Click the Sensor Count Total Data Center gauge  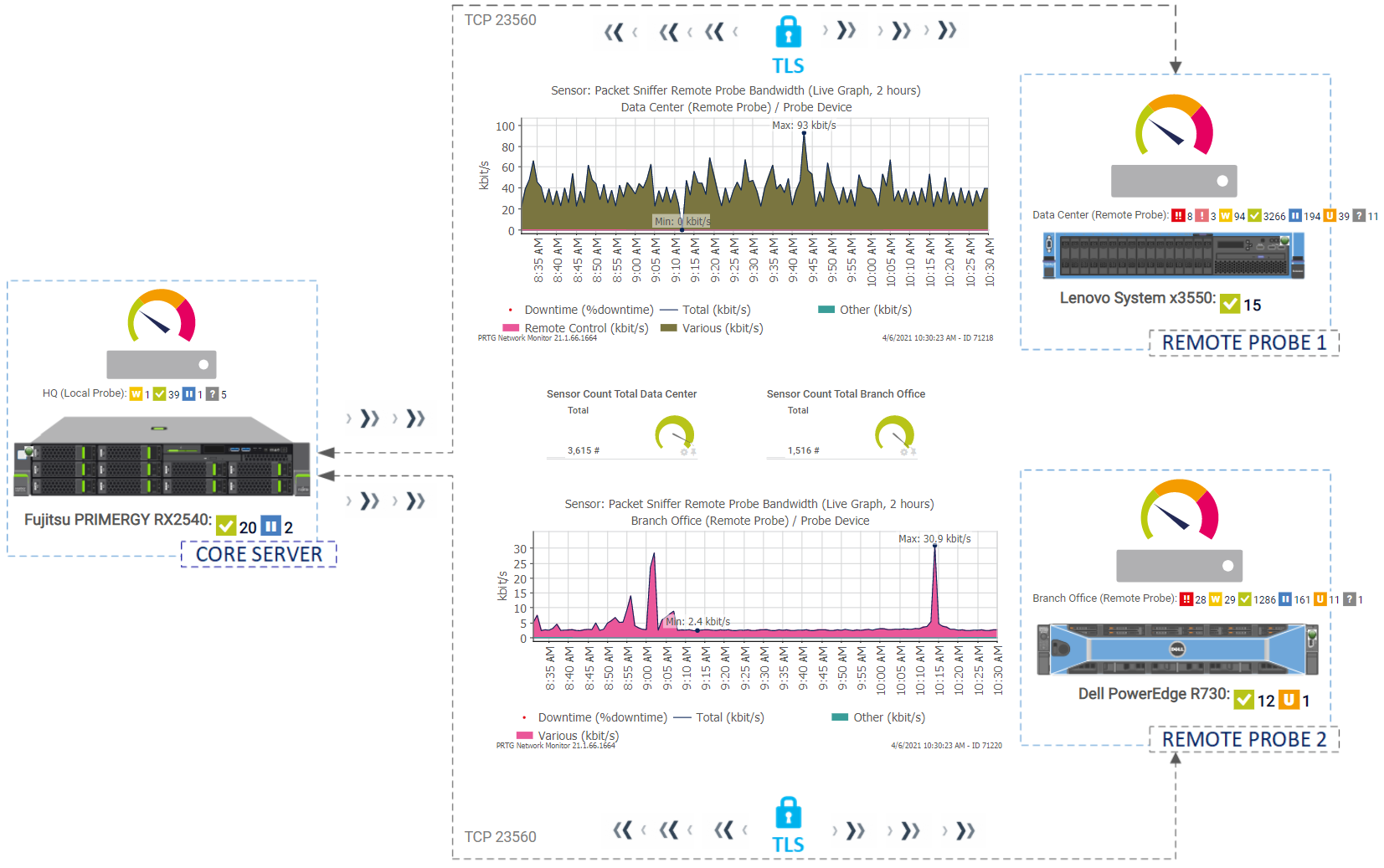pyautogui.click(x=674, y=434)
